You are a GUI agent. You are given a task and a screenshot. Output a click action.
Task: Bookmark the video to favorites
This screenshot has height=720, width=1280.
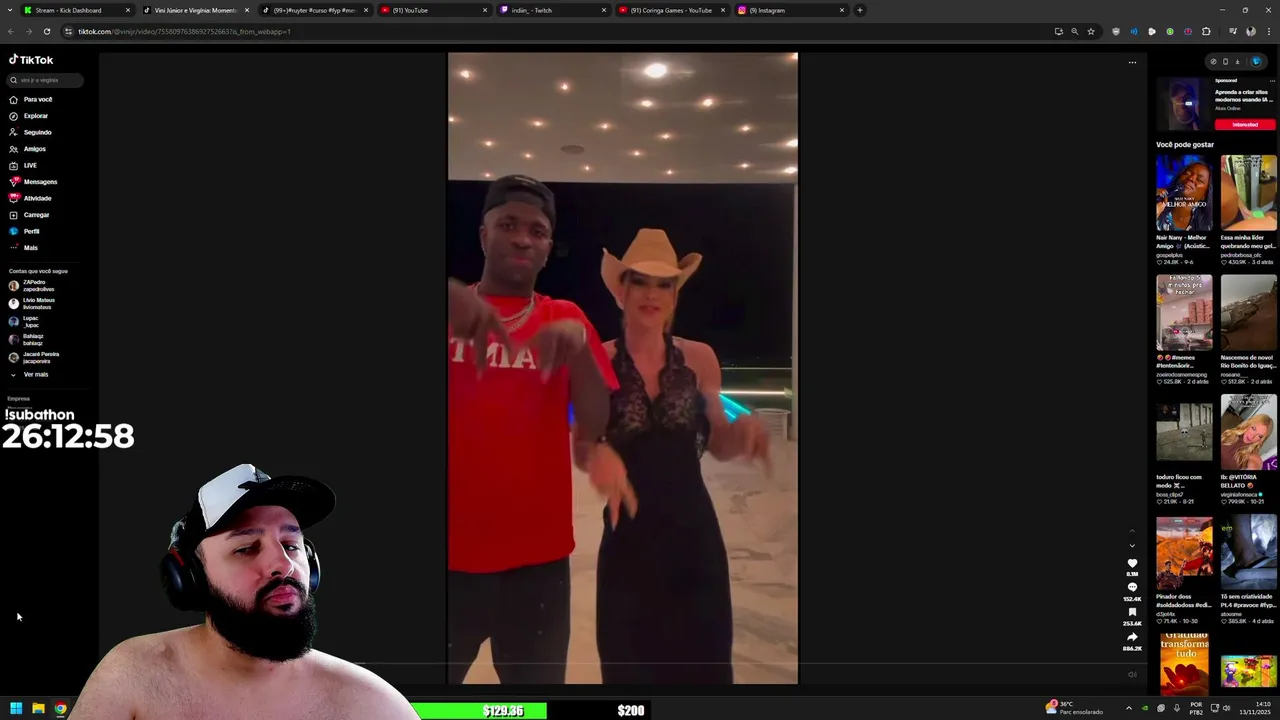click(1132, 612)
